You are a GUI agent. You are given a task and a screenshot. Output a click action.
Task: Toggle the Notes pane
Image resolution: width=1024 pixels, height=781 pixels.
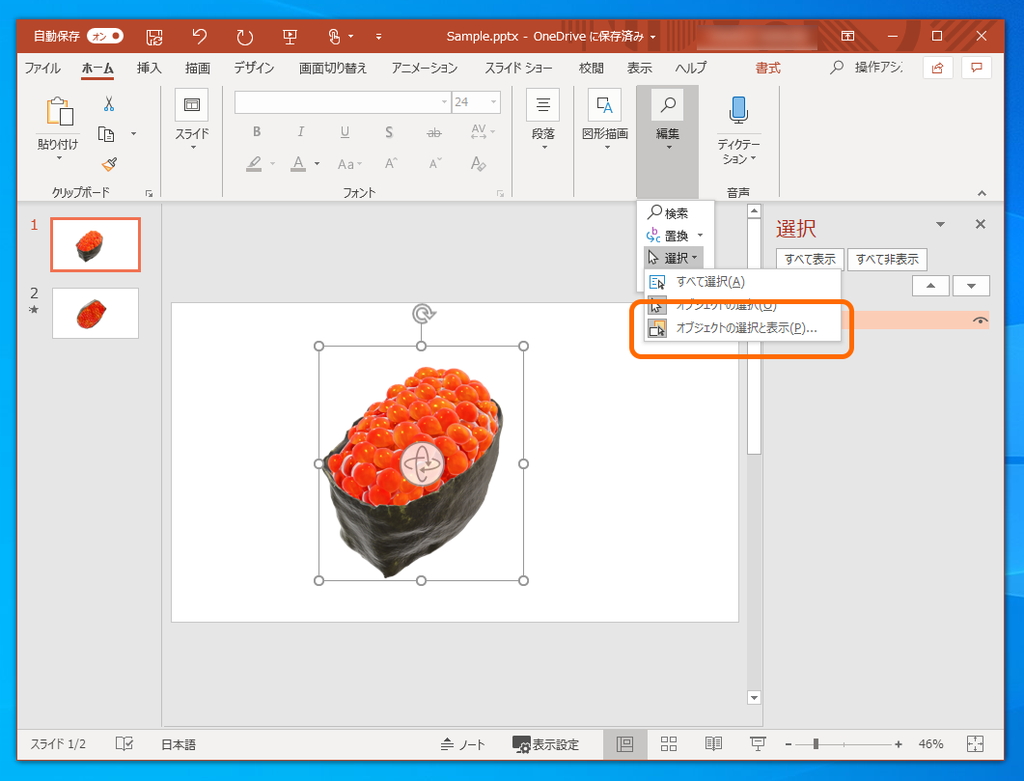(x=462, y=744)
